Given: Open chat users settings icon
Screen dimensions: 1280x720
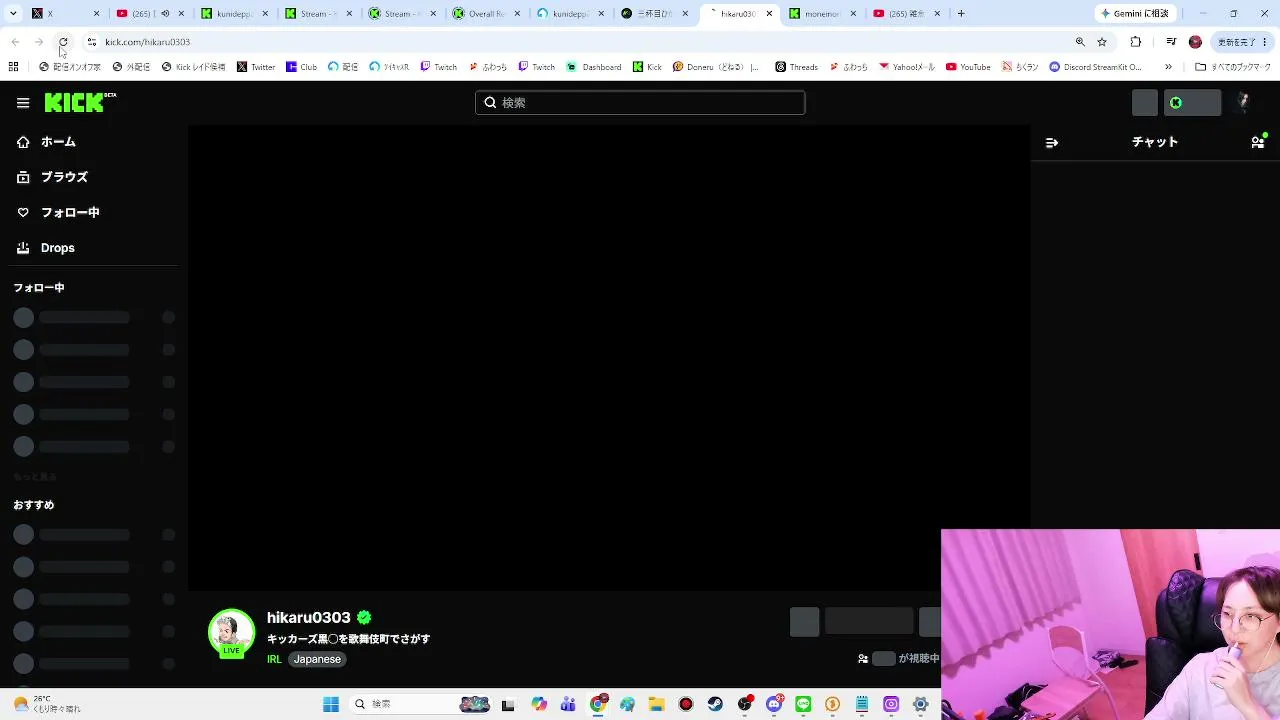Looking at the screenshot, I should point(1258,142).
